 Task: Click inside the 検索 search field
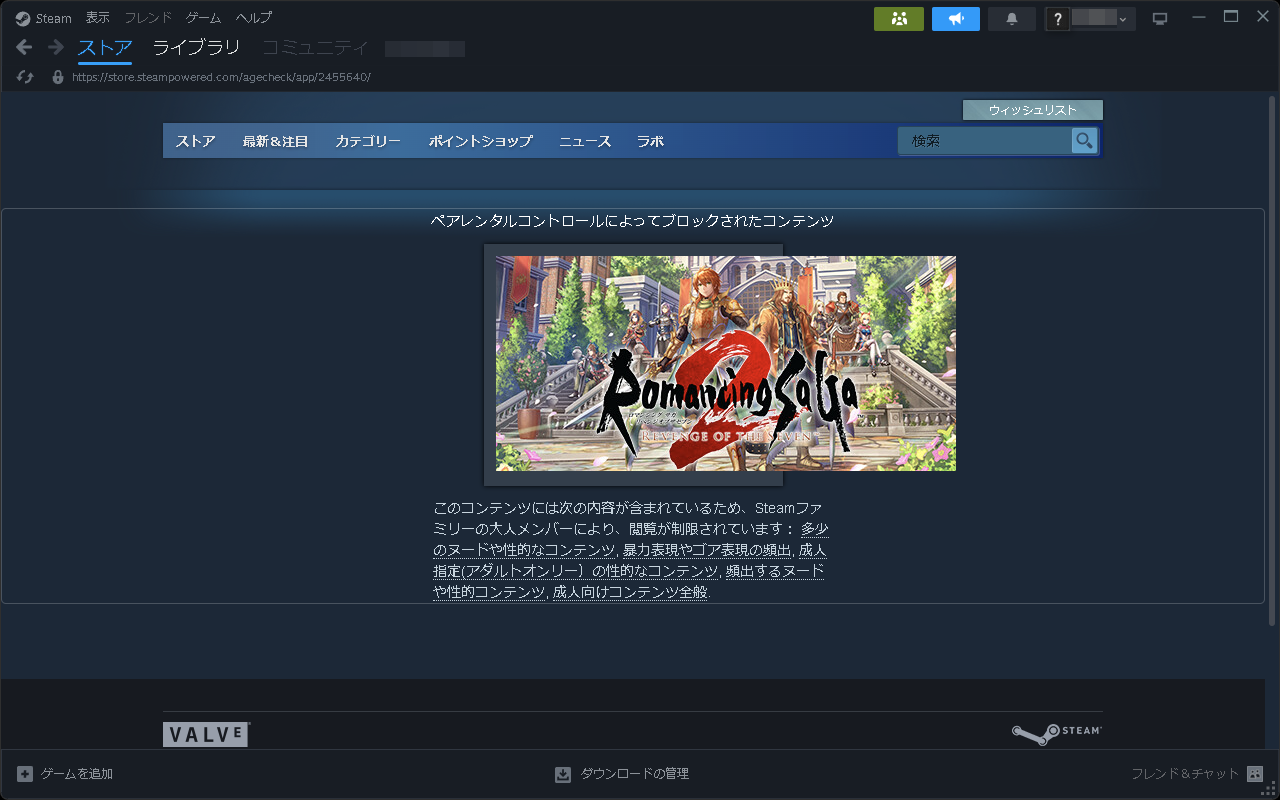(985, 141)
